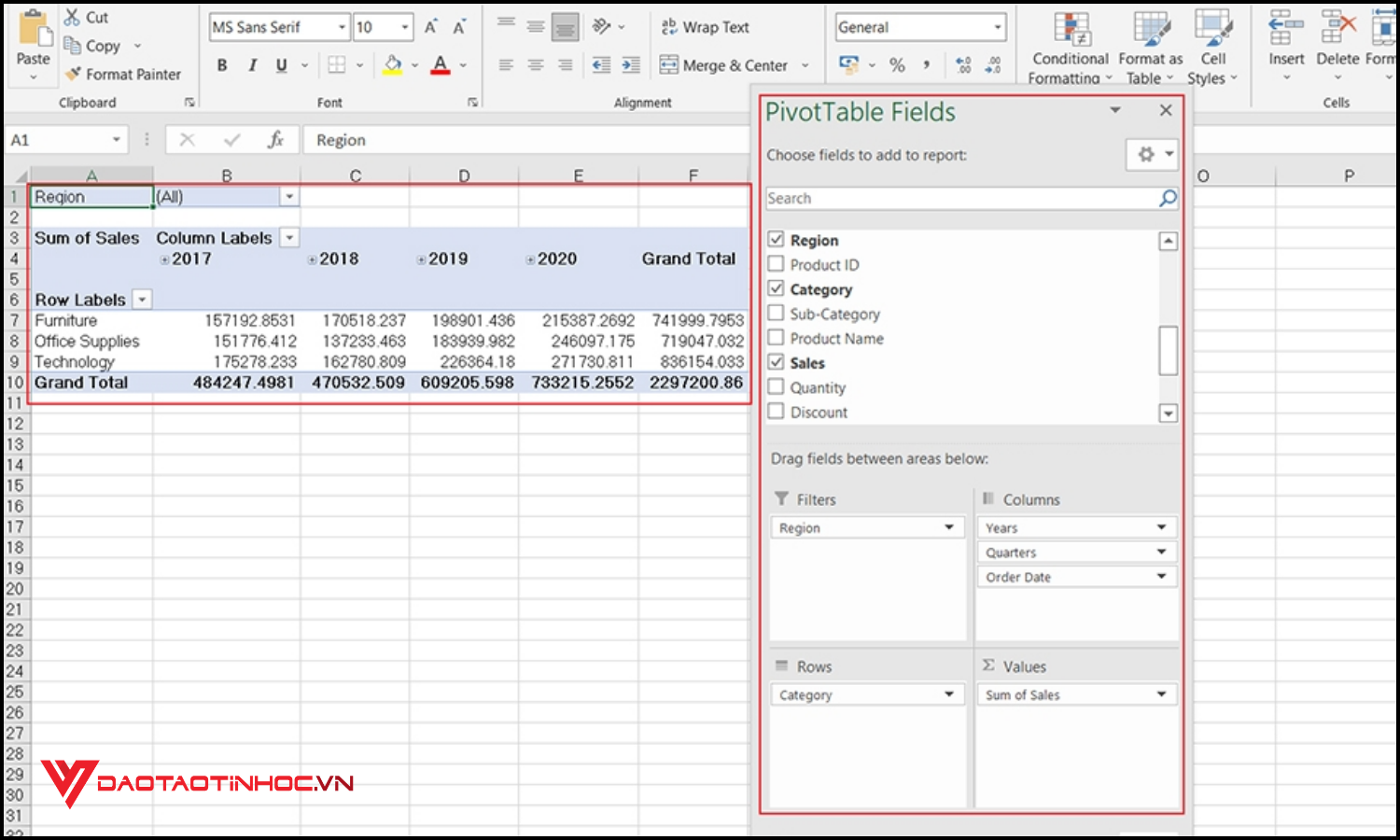Open the Years dropdown in Columns area
Screen dimensions: 1400x840
click(x=1162, y=527)
